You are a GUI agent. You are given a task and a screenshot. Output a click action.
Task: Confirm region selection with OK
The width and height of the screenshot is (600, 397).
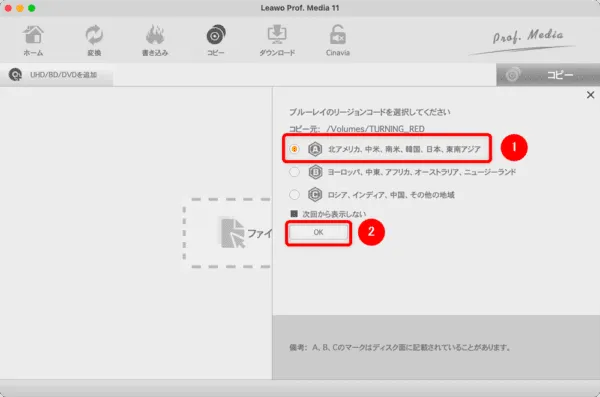318,232
